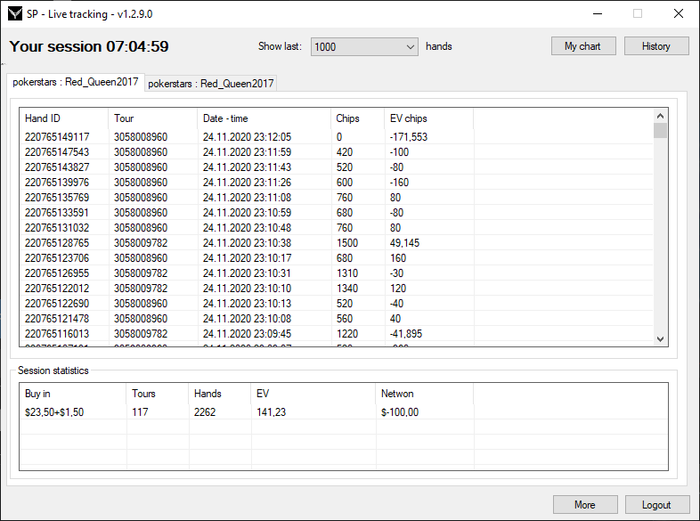Click EV chips value -41,895
This screenshot has height=521, width=700.
(406, 334)
